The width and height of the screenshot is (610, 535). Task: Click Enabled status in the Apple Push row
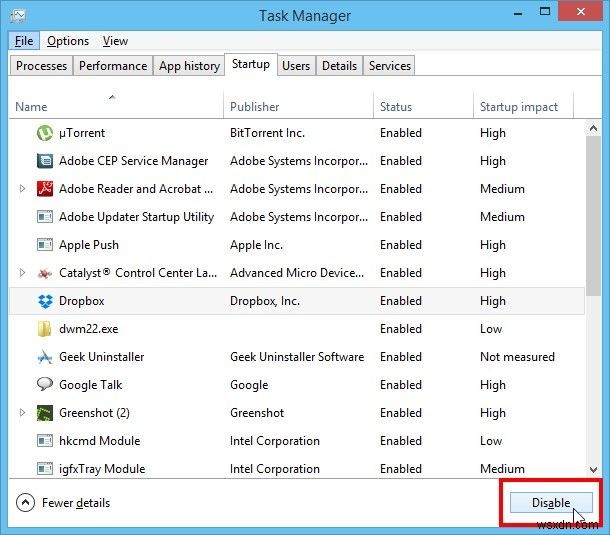401,245
